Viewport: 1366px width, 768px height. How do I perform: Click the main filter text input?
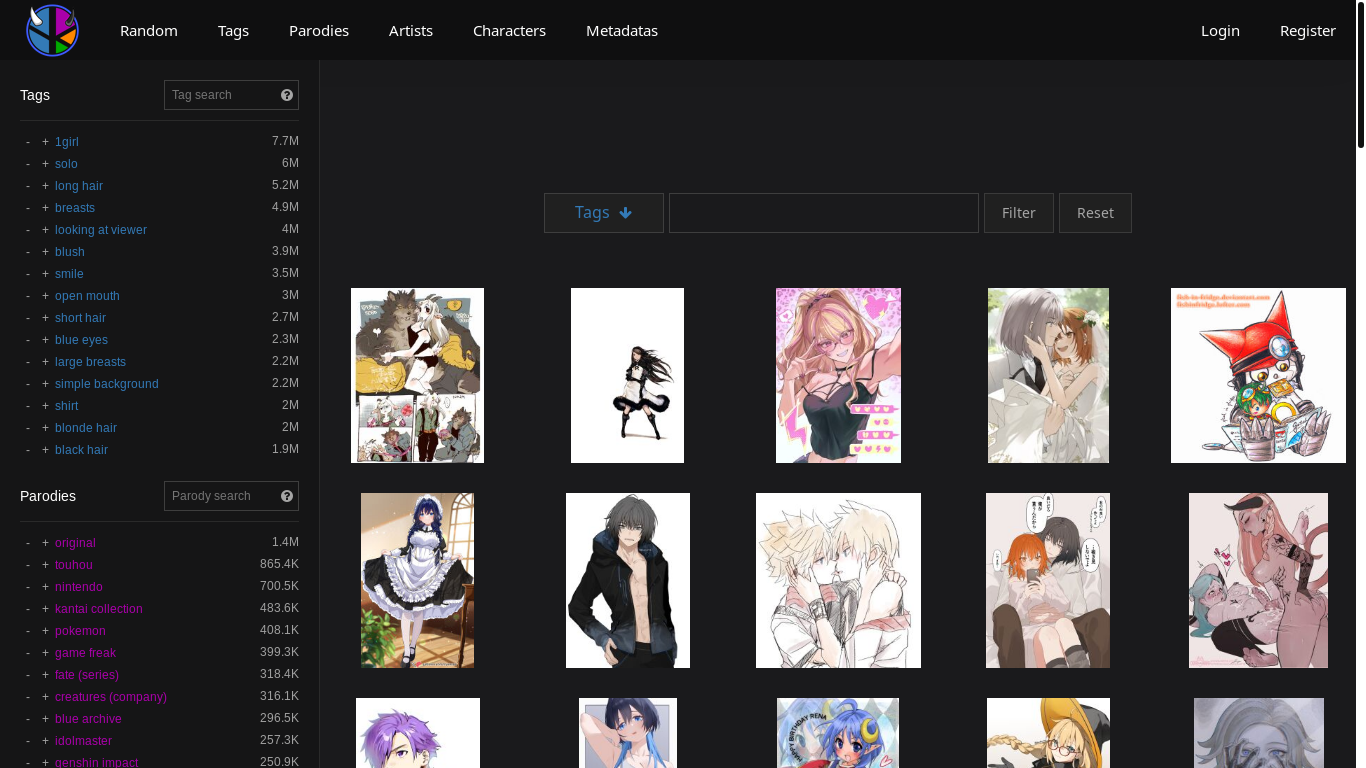point(824,213)
